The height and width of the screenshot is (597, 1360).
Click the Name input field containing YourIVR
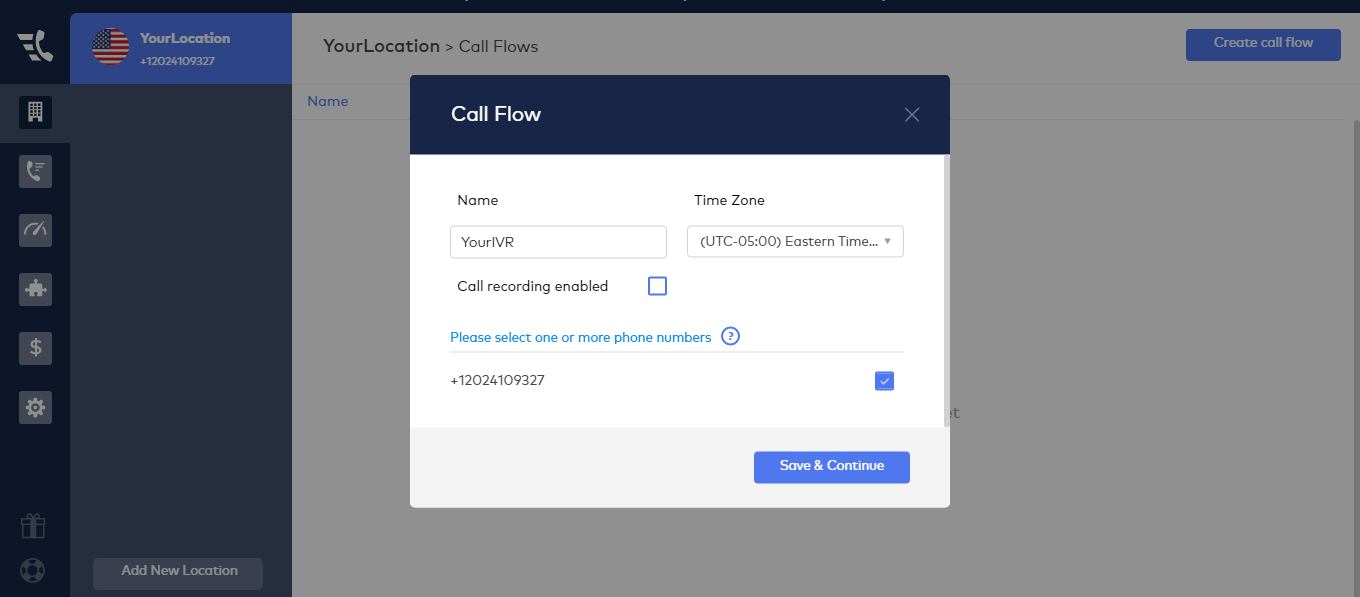[x=558, y=242]
